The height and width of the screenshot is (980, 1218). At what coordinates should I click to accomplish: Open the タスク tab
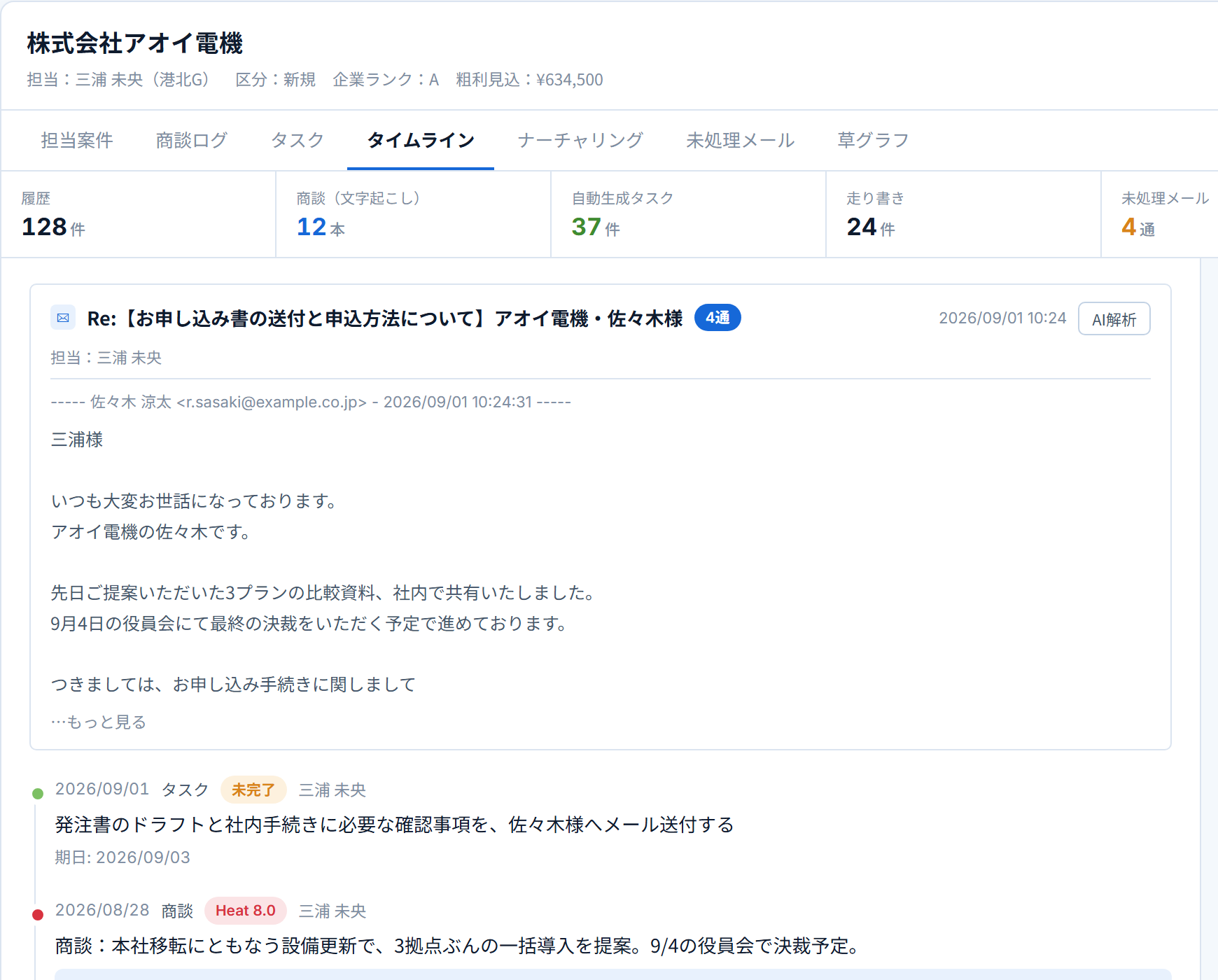(x=297, y=141)
